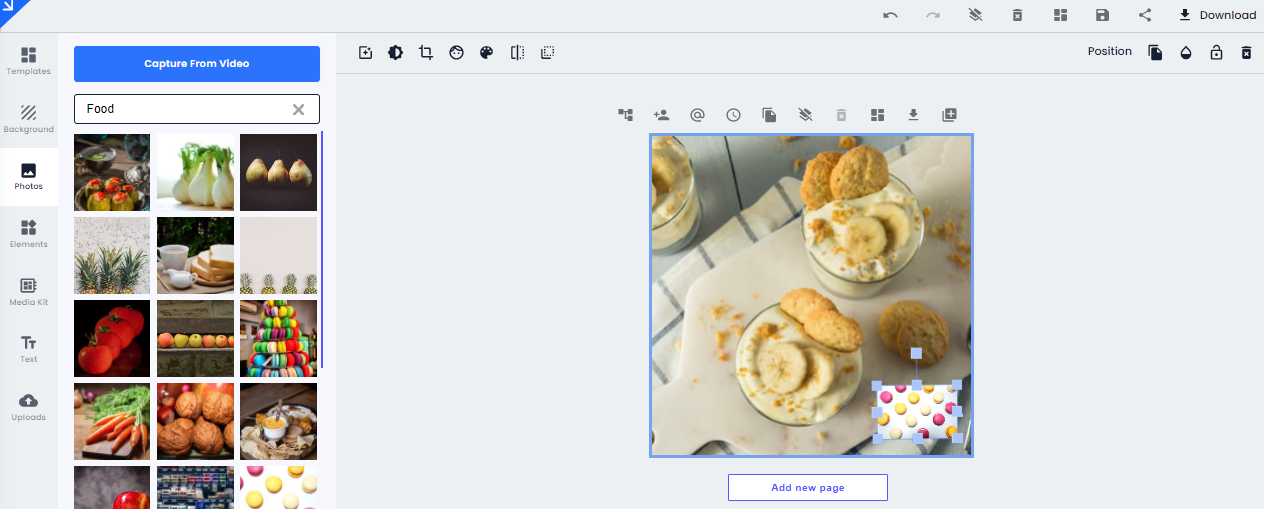This screenshot has height=509, width=1264.
Task: Select the apples on shelf photo
Action: pyautogui.click(x=195, y=338)
